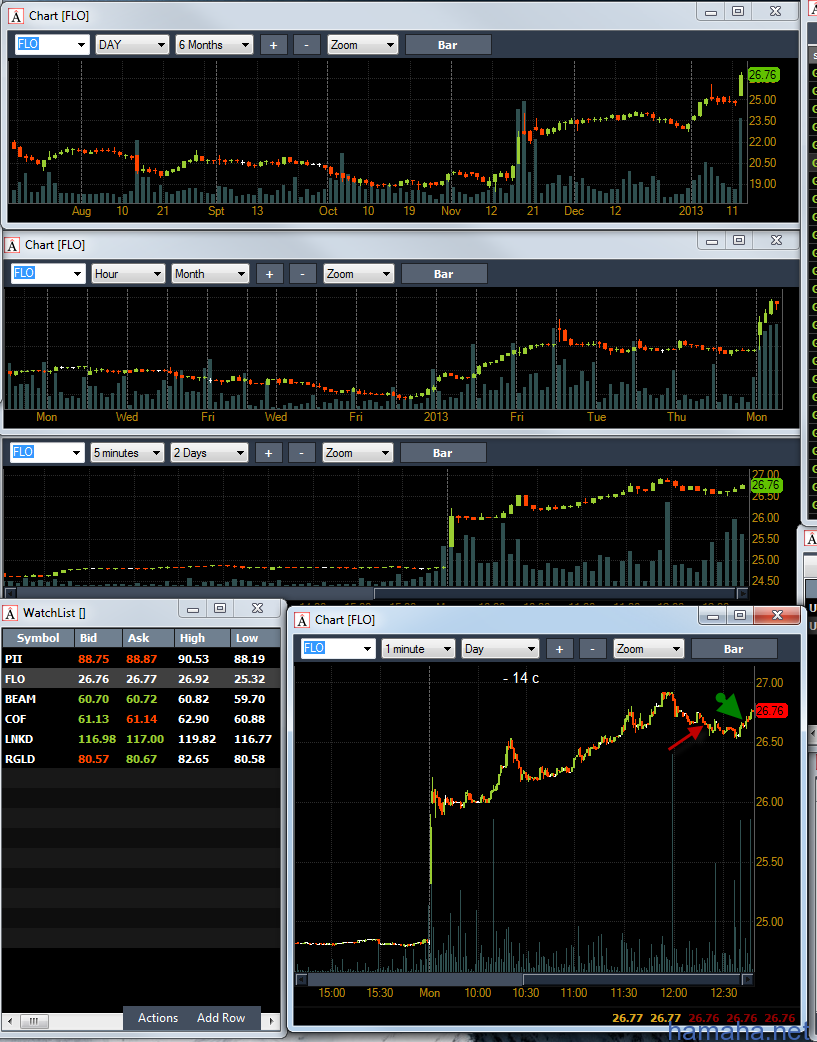Click Bar button in Hour chart
Viewport: 817px width, 1042px height.
tap(443, 274)
